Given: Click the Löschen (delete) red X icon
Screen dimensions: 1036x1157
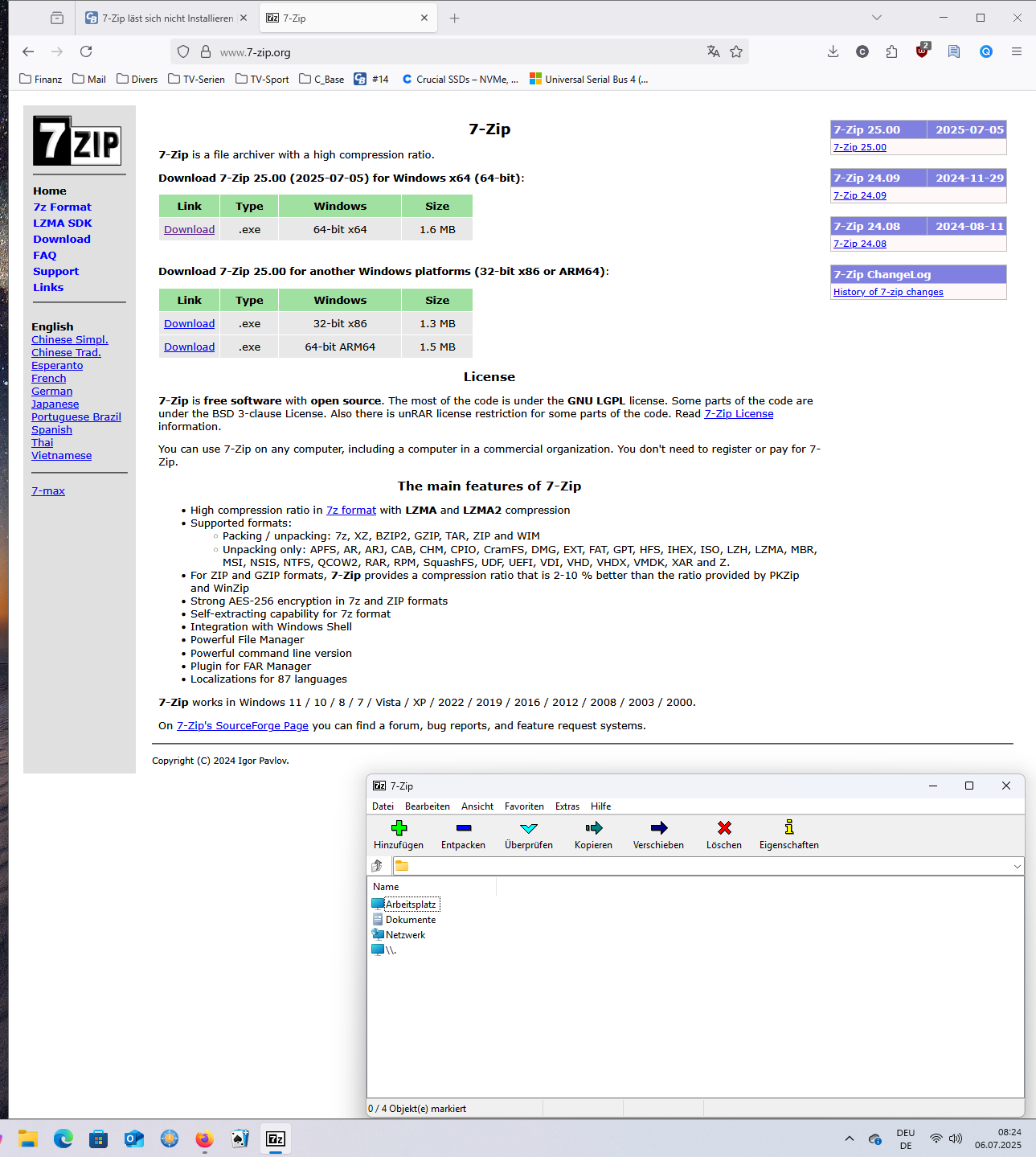Looking at the screenshot, I should (x=724, y=827).
